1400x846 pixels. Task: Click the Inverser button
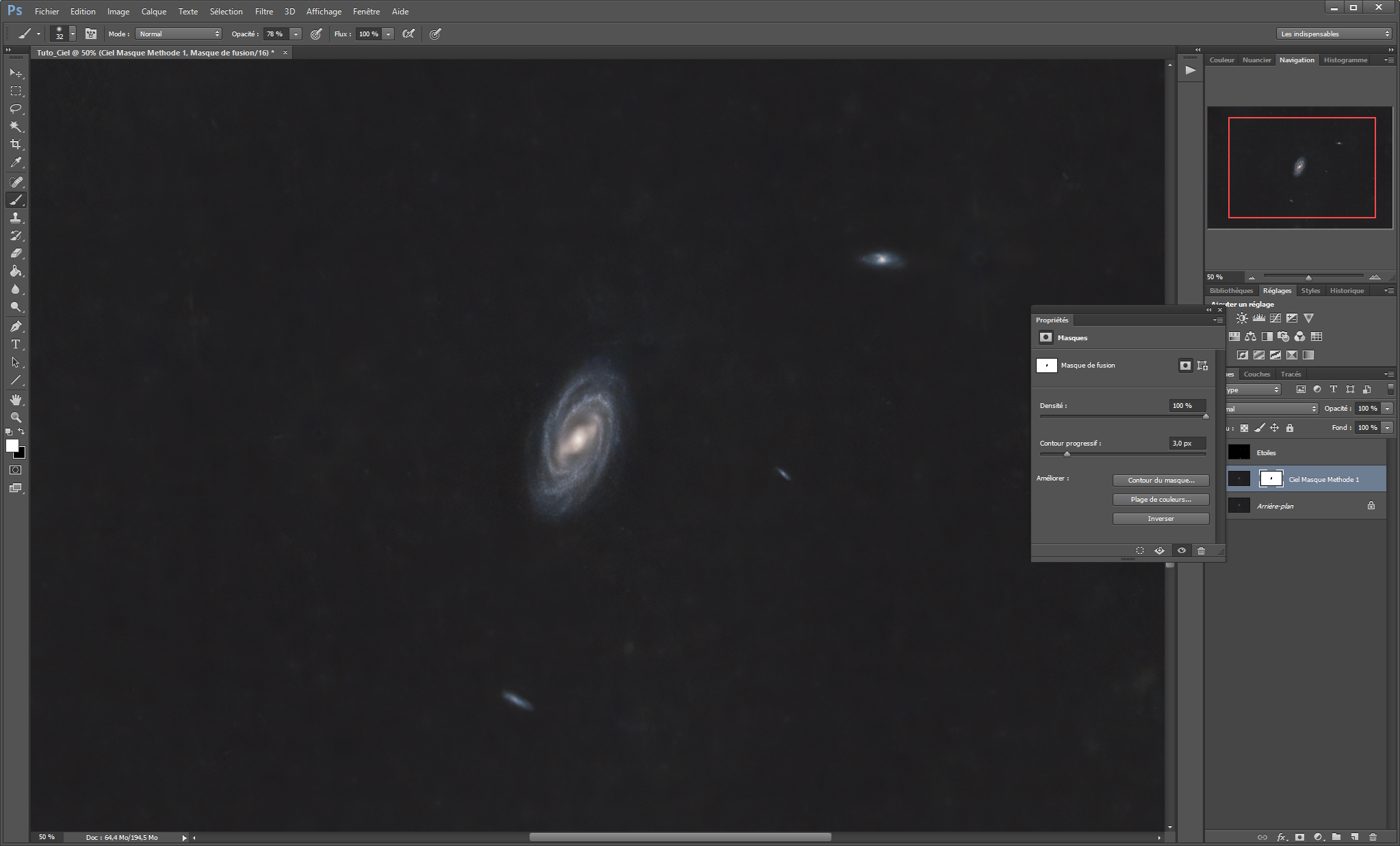[1161, 519]
